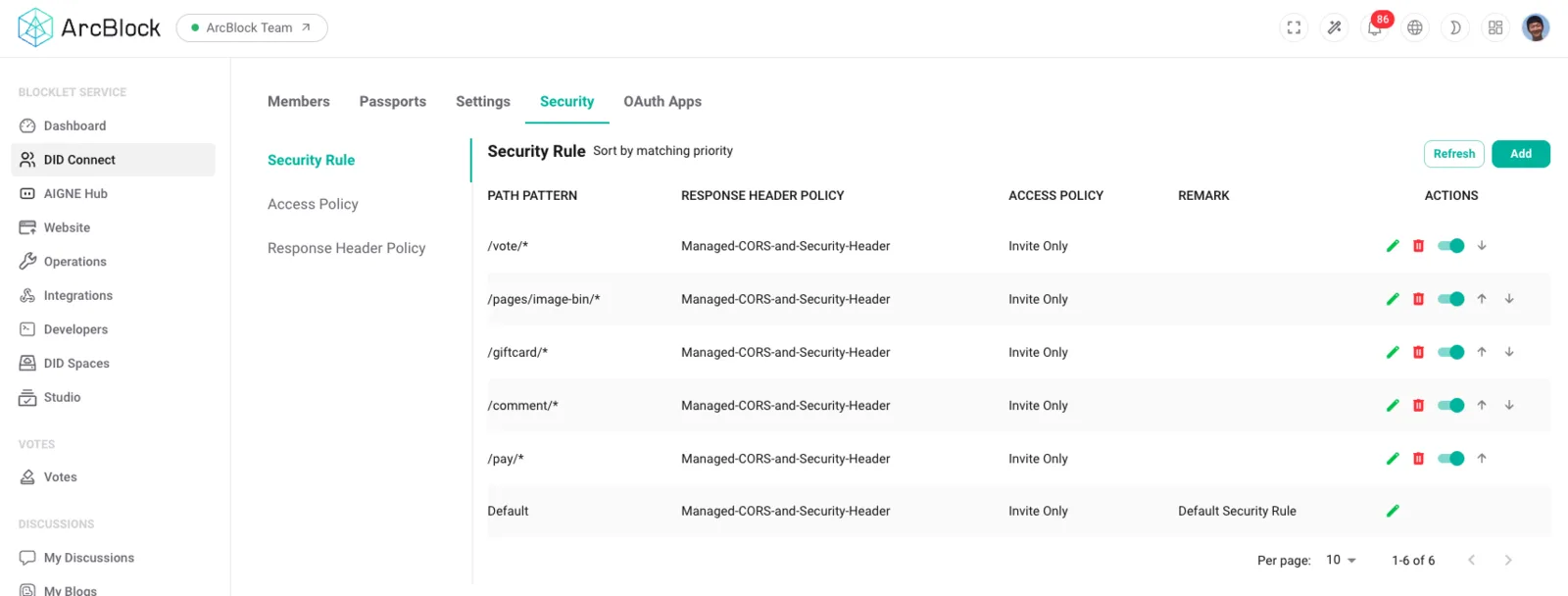Edit the Default security rule

click(x=1393, y=511)
